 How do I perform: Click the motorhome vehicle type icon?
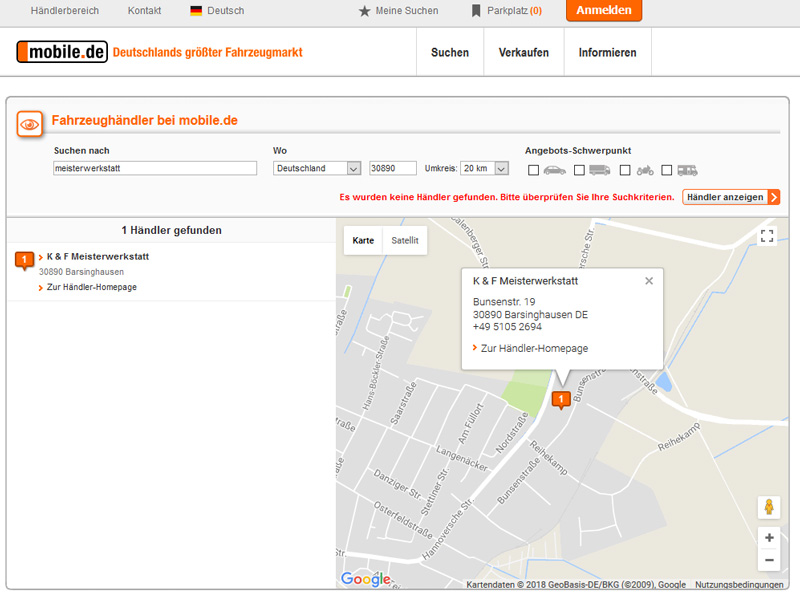point(687,170)
